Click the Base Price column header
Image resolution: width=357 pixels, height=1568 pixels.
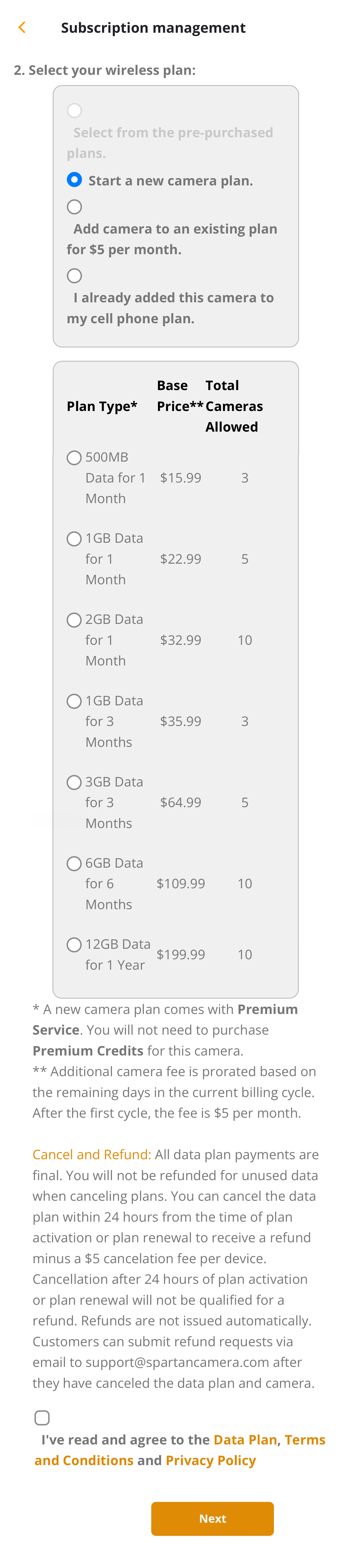[x=179, y=396]
